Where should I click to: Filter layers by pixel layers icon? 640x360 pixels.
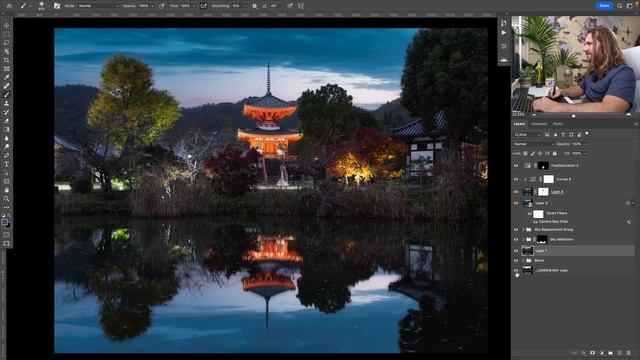click(x=547, y=134)
